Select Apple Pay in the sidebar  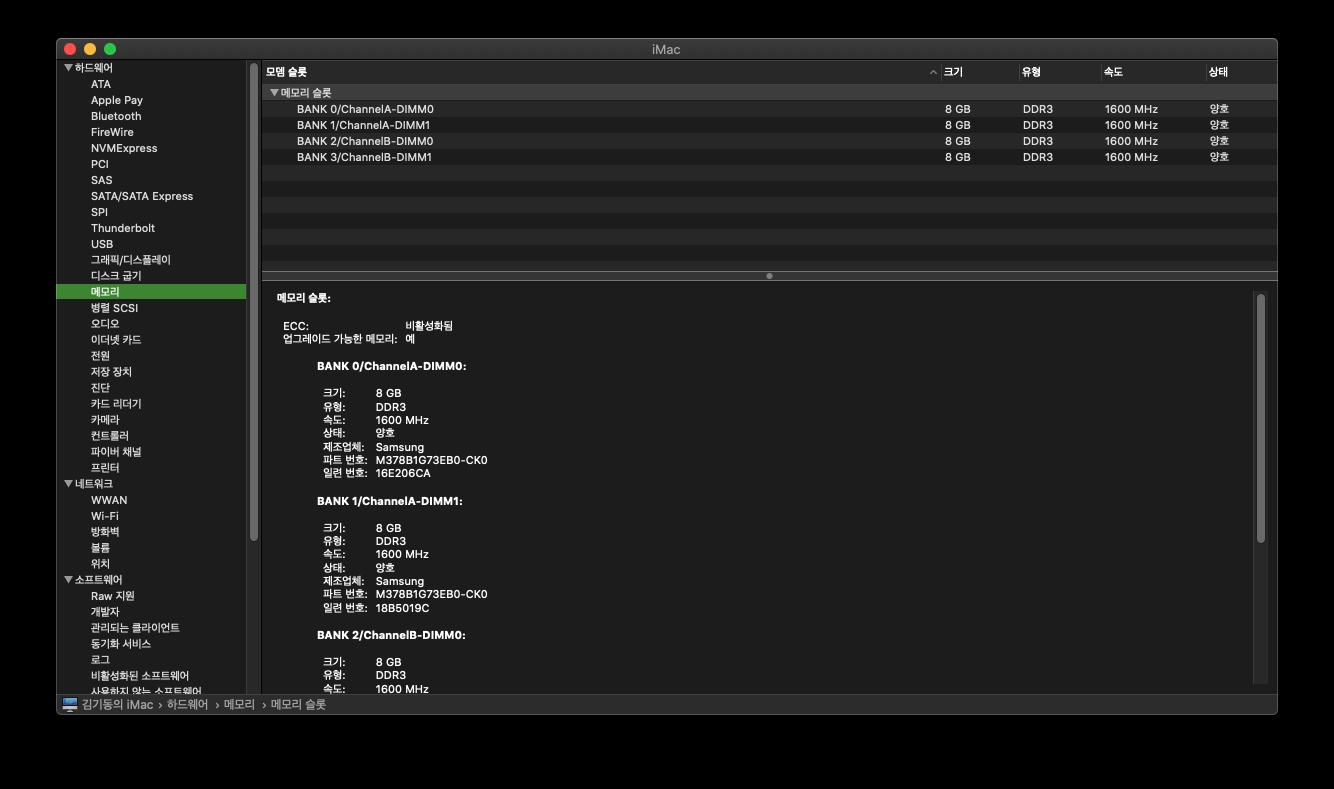point(117,100)
